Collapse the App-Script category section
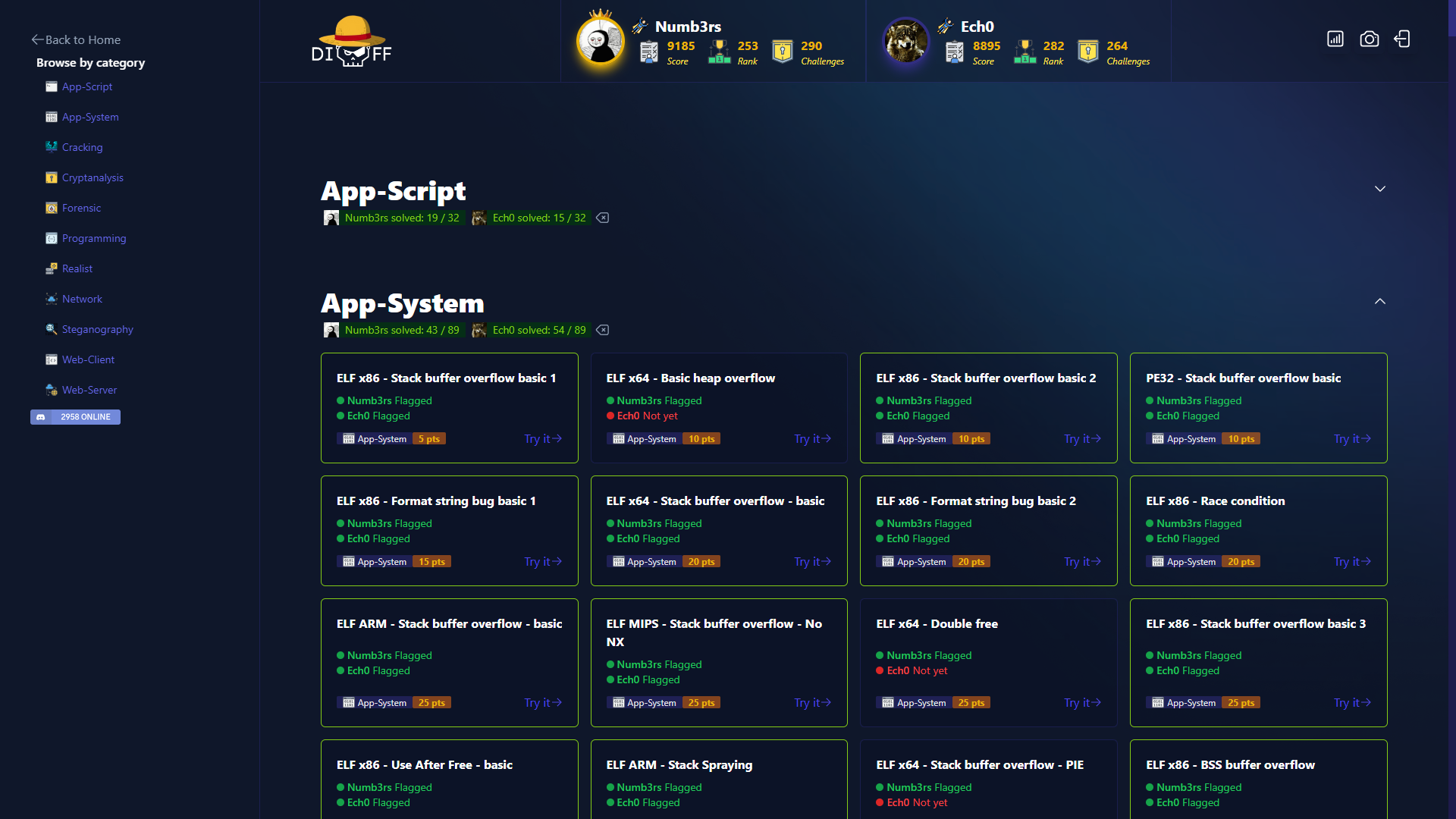Image resolution: width=1456 pixels, height=819 pixels. (x=1380, y=189)
